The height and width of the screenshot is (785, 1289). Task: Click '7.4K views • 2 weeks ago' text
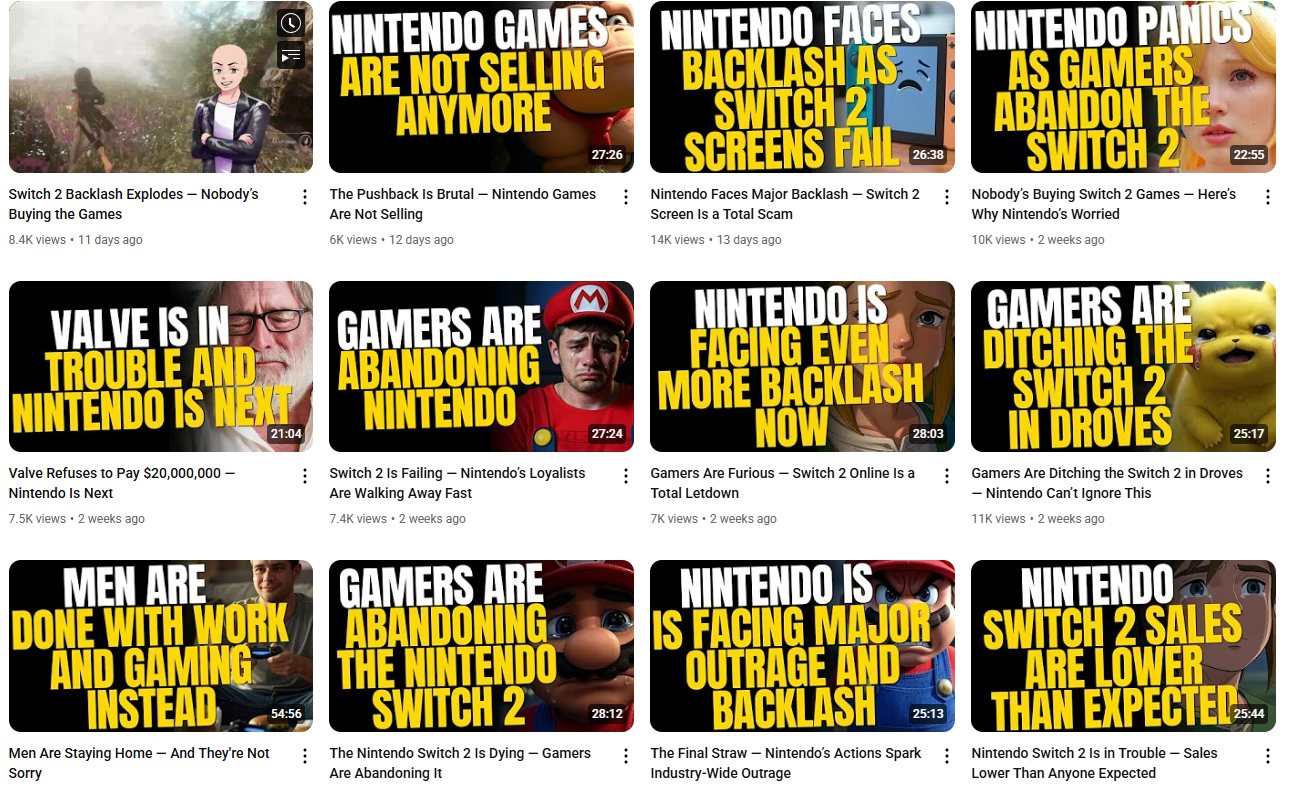click(x=398, y=519)
